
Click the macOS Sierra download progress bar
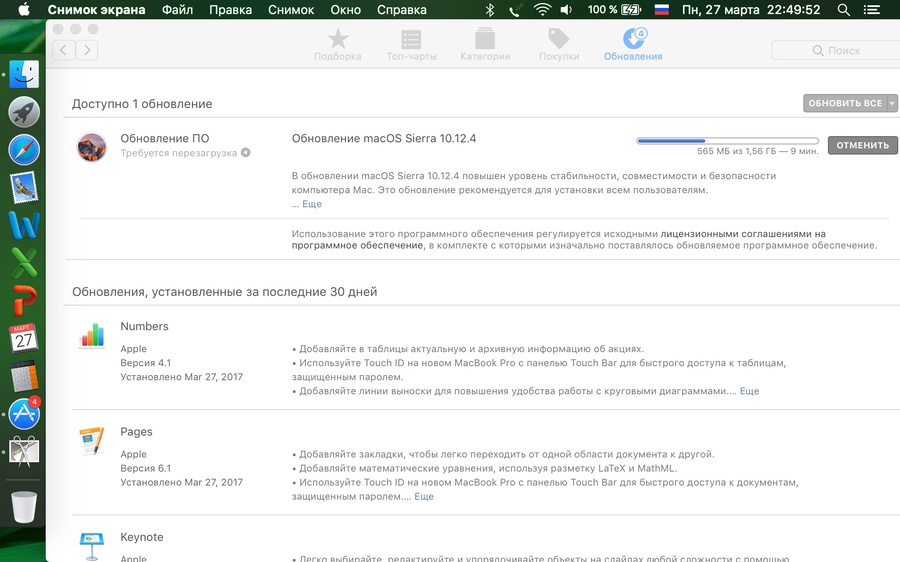(727, 141)
